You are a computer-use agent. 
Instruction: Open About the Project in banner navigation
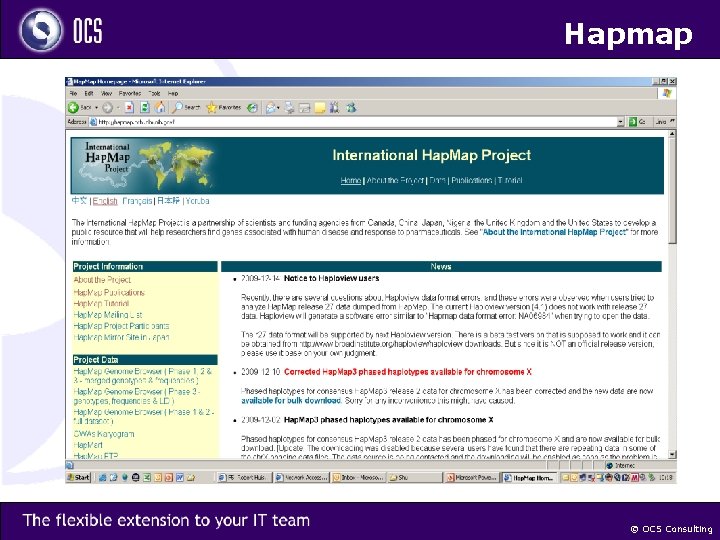(395, 180)
